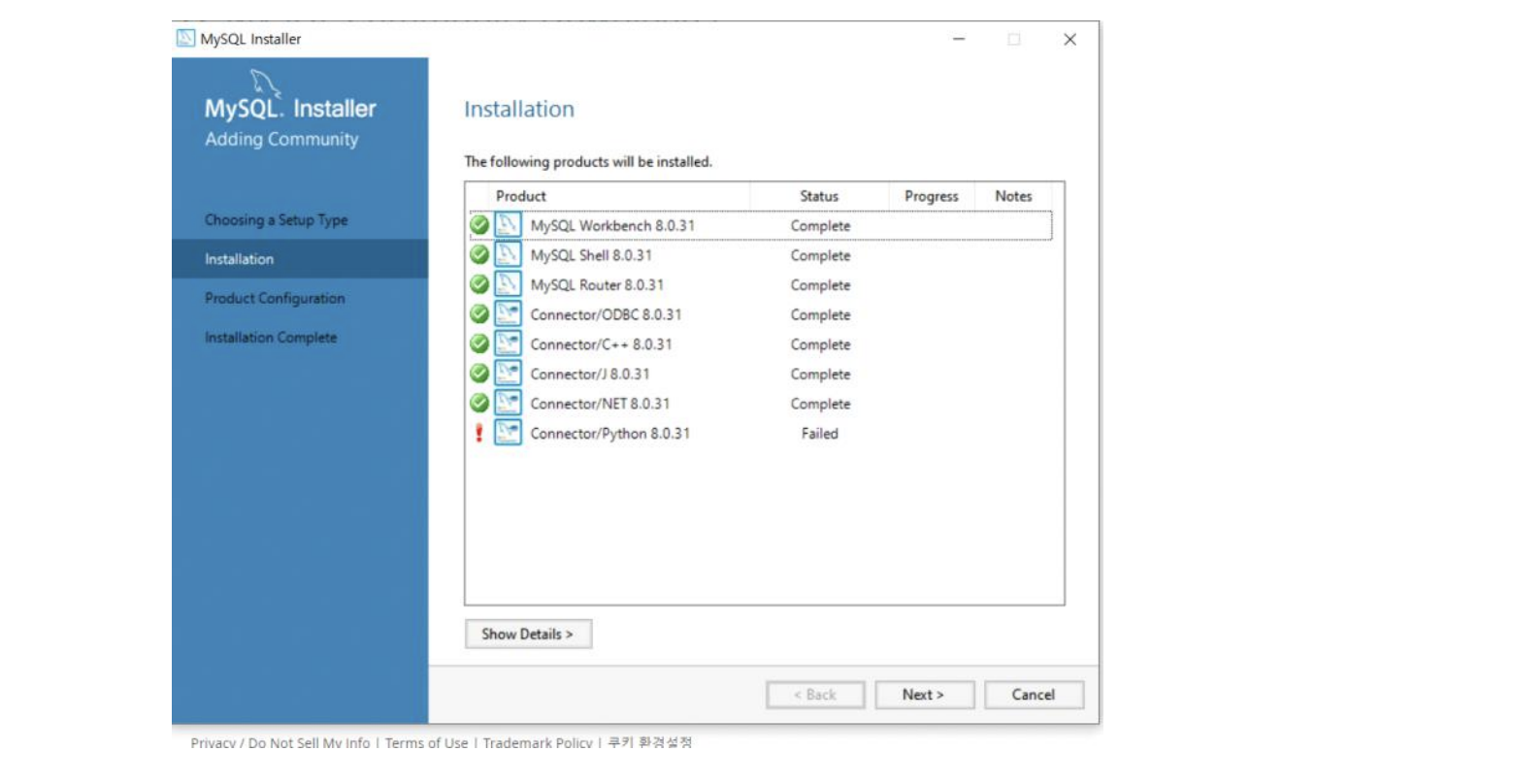Open the Installation Complete step
This screenshot has height=784, width=1514.
coord(271,338)
